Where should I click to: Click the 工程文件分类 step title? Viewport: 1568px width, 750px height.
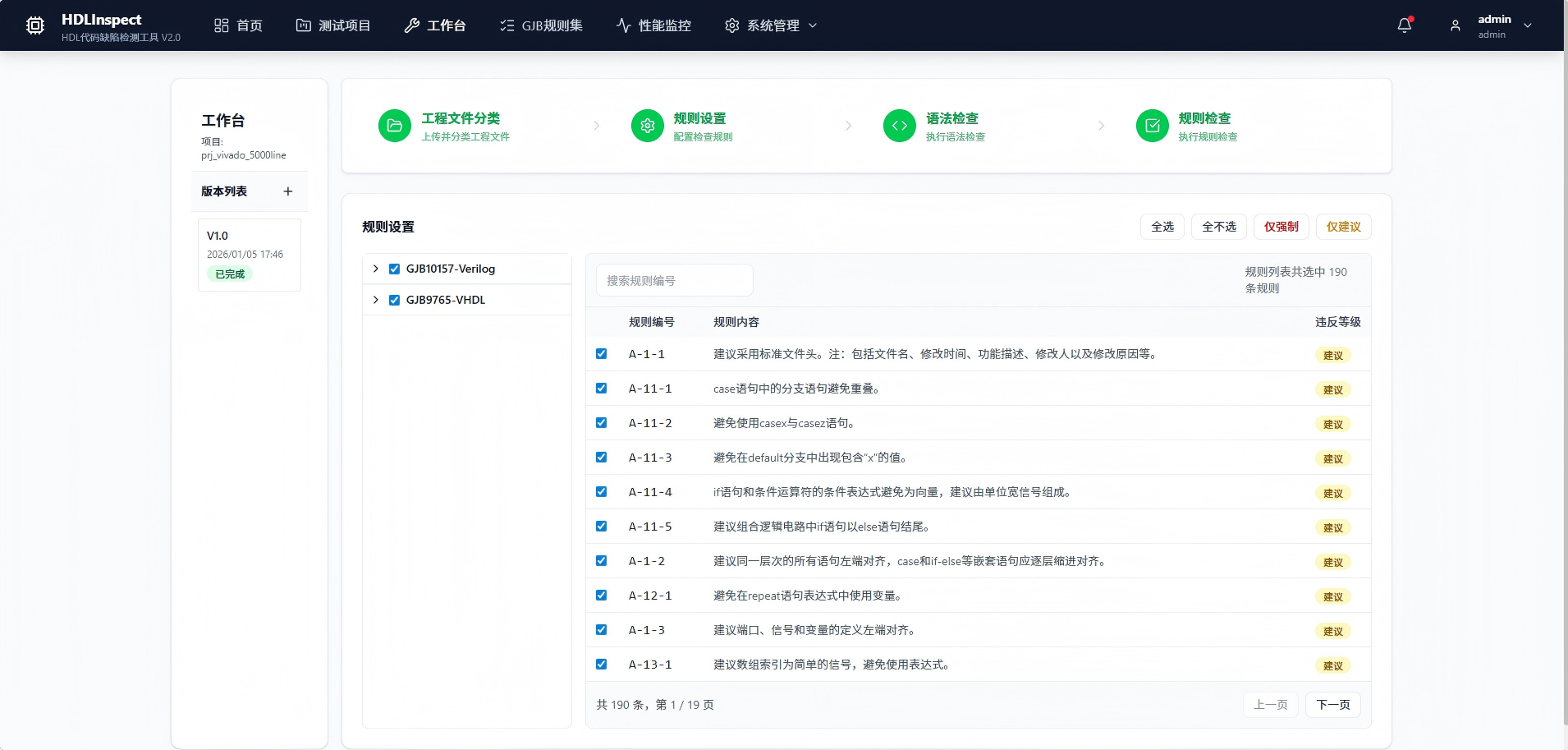[461, 118]
